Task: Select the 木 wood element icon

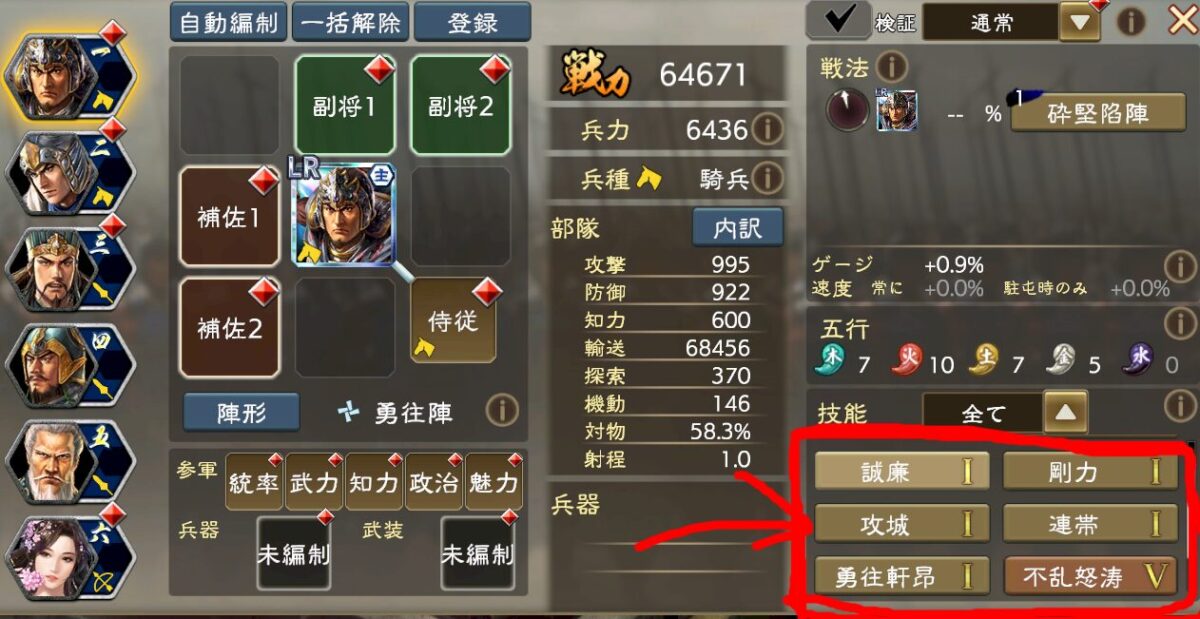Action: click(834, 360)
